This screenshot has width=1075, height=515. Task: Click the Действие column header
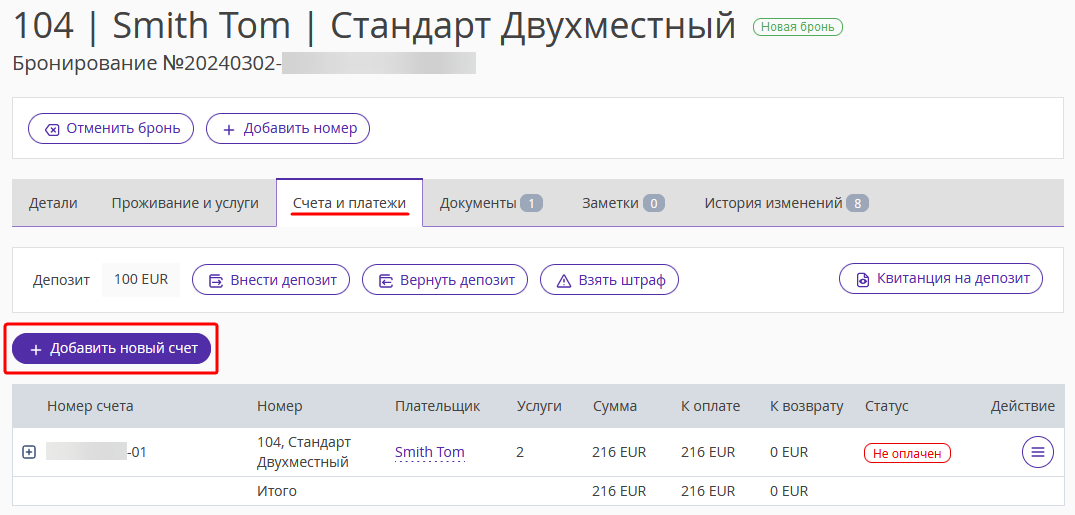coord(1022,406)
